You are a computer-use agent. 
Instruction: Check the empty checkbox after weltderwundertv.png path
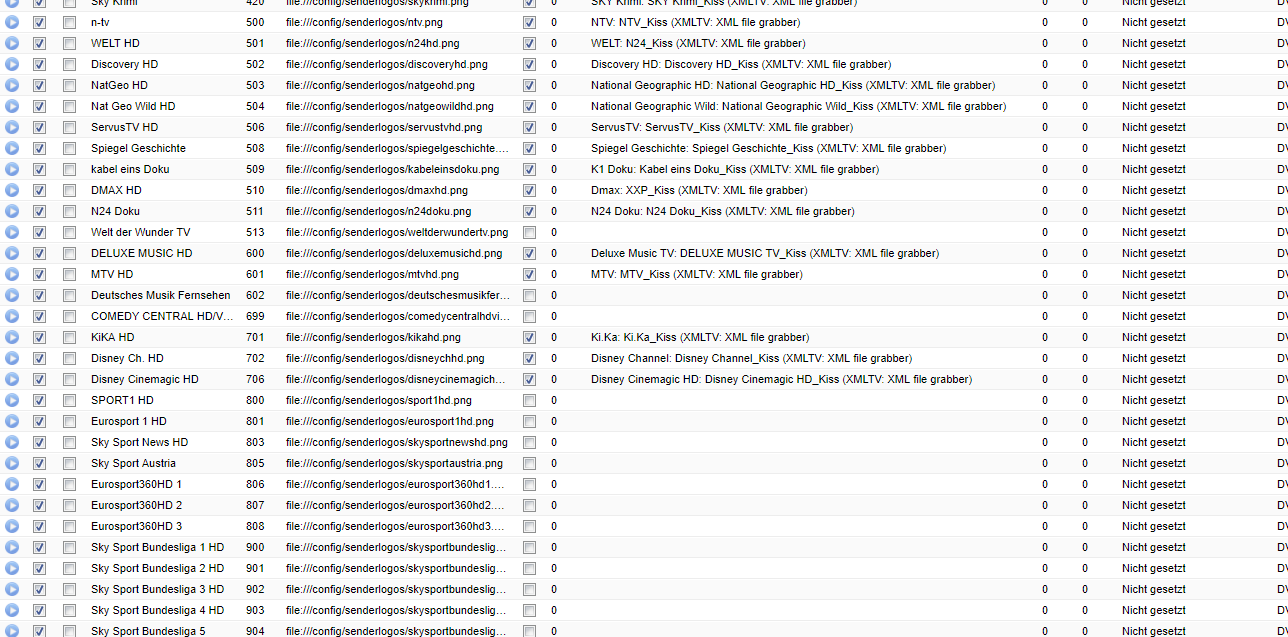(x=529, y=232)
